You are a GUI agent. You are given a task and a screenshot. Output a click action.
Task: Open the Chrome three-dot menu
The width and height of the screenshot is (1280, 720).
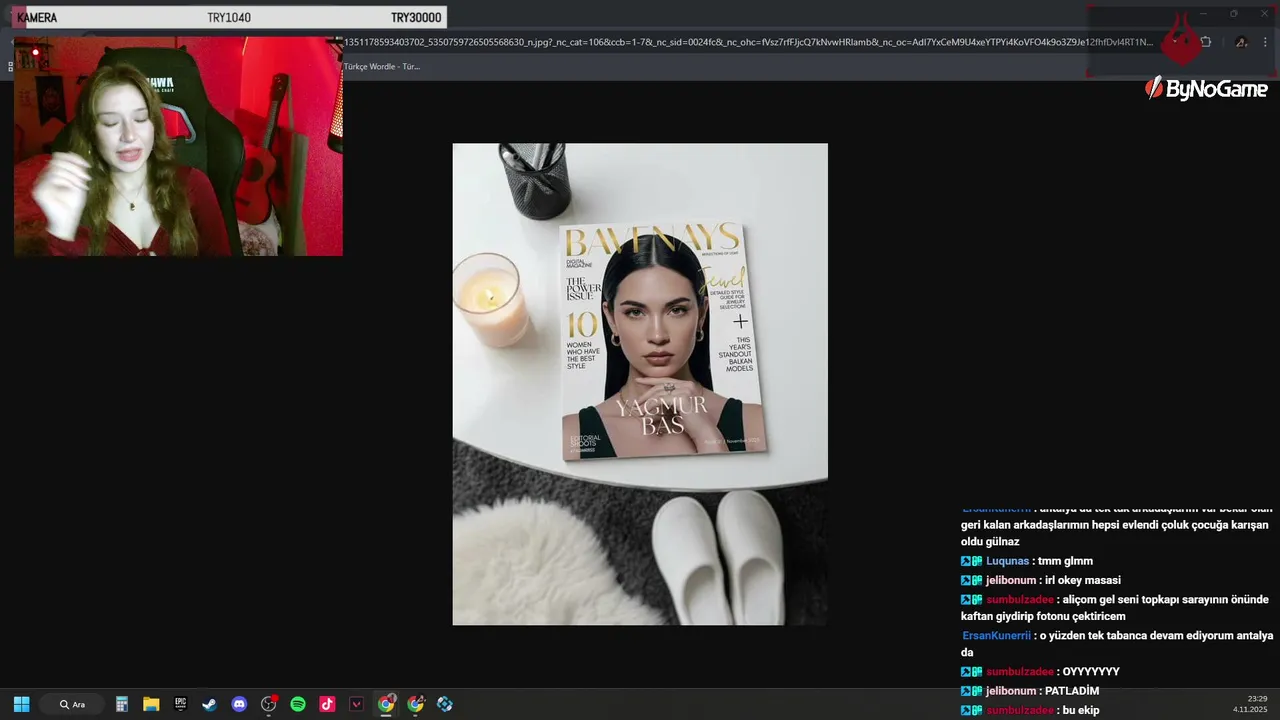click(1266, 42)
